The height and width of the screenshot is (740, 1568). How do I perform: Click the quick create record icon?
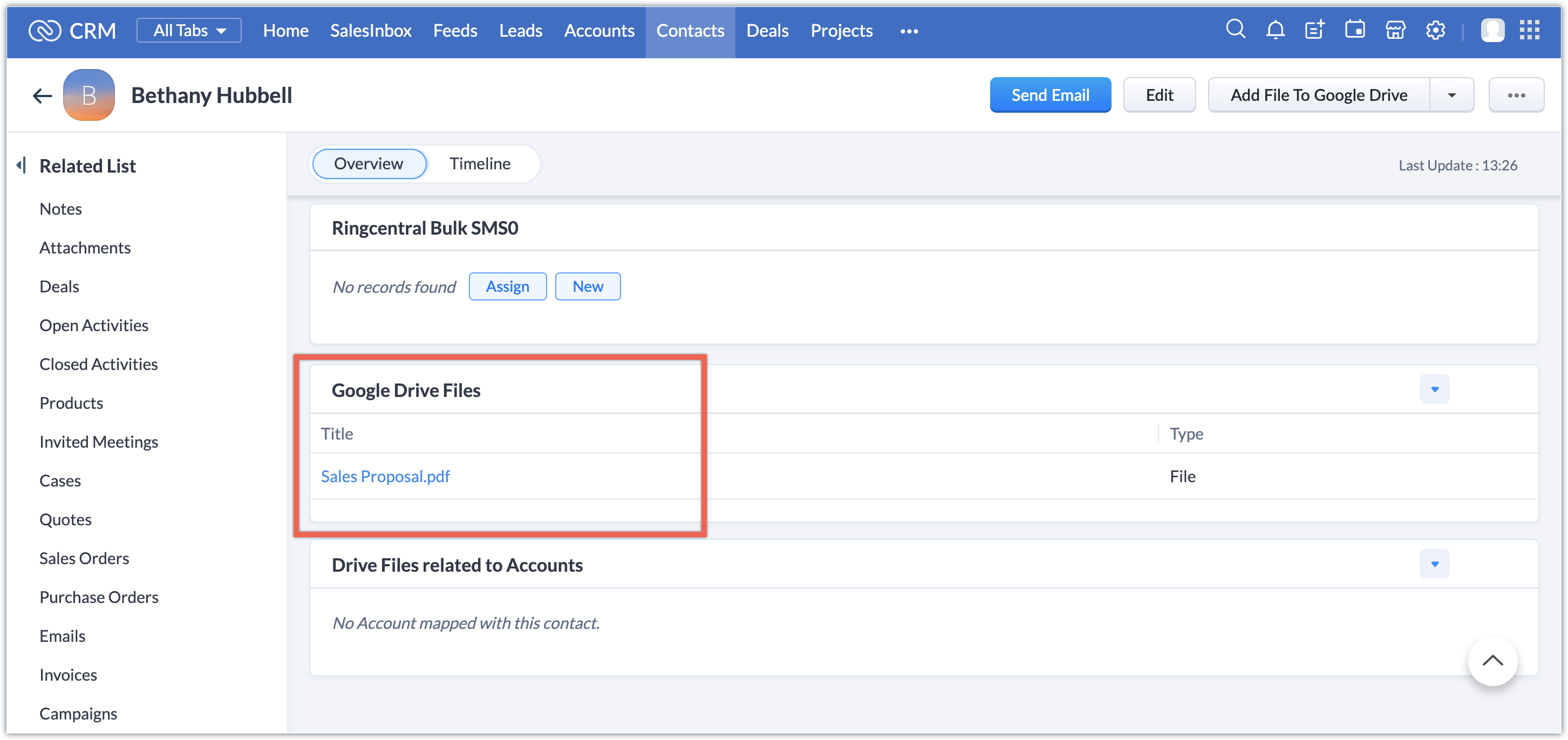pyautogui.click(x=1315, y=29)
